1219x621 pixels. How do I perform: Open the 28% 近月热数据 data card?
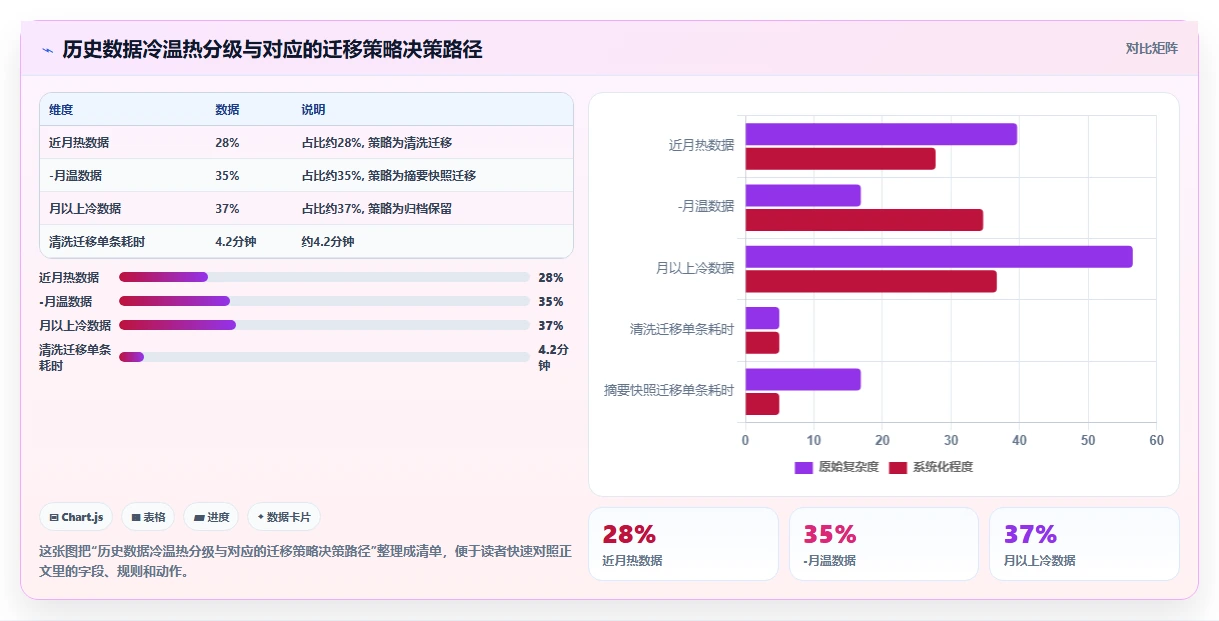pyautogui.click(x=683, y=544)
